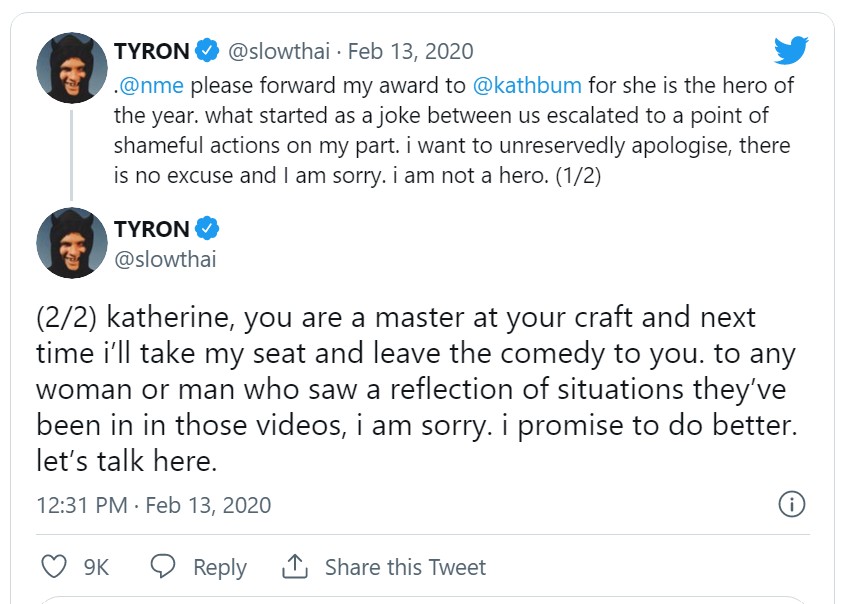Like the tweet with the heart icon
The width and height of the screenshot is (859, 604).
click(x=54, y=567)
